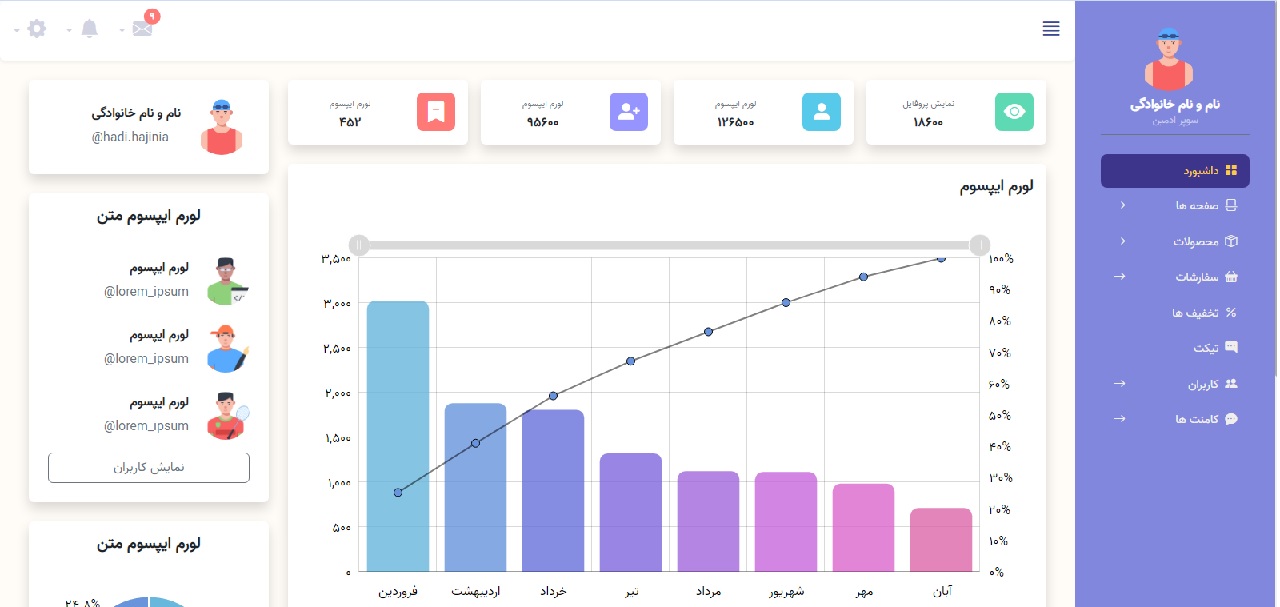Viewport: 1280px width, 607px height.
Task: Click the نمایش کاربران button
Action: [x=148, y=467]
